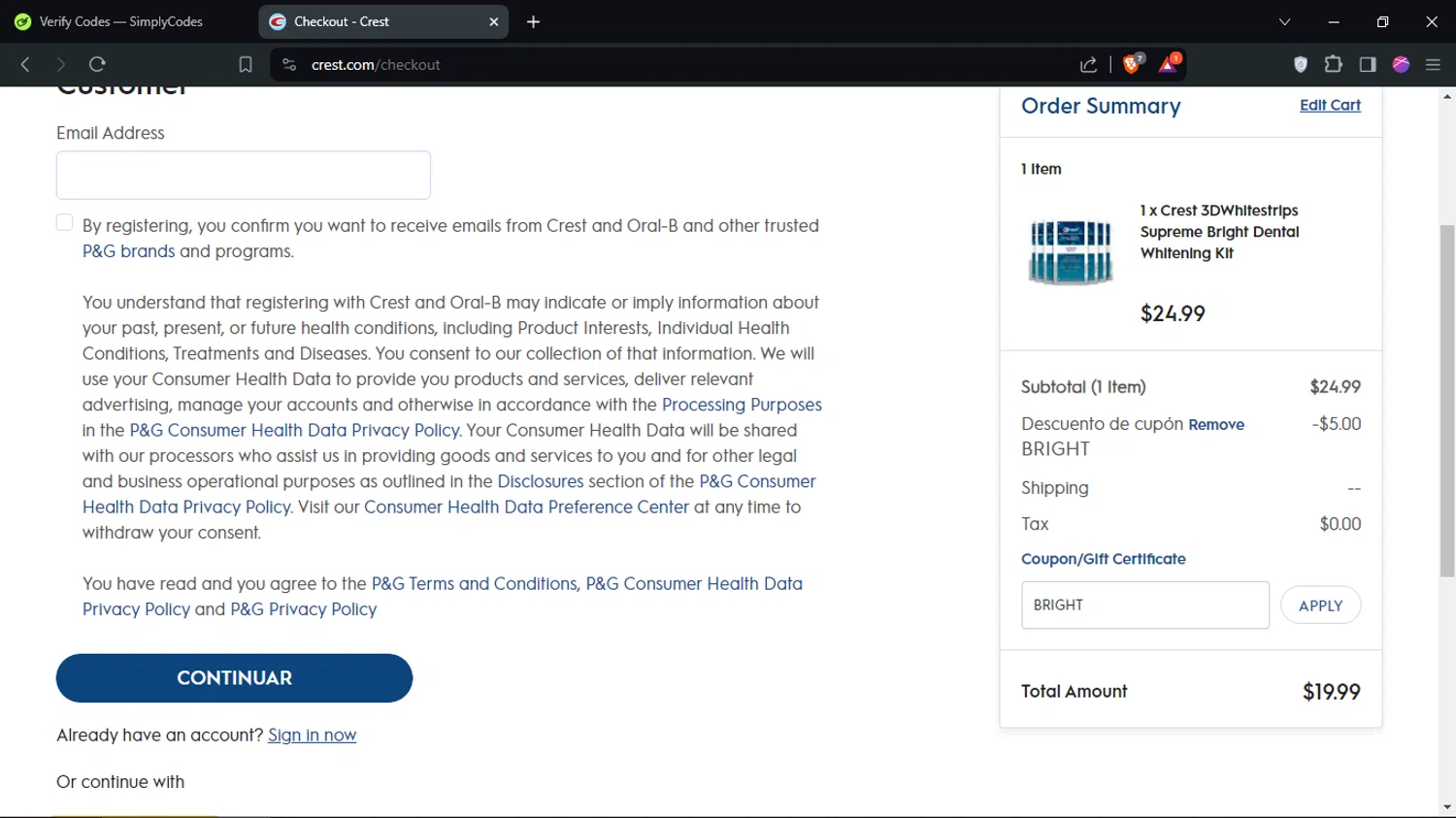The width and height of the screenshot is (1456, 818).
Task: Focus the Email Address input field
Action: coord(244,175)
